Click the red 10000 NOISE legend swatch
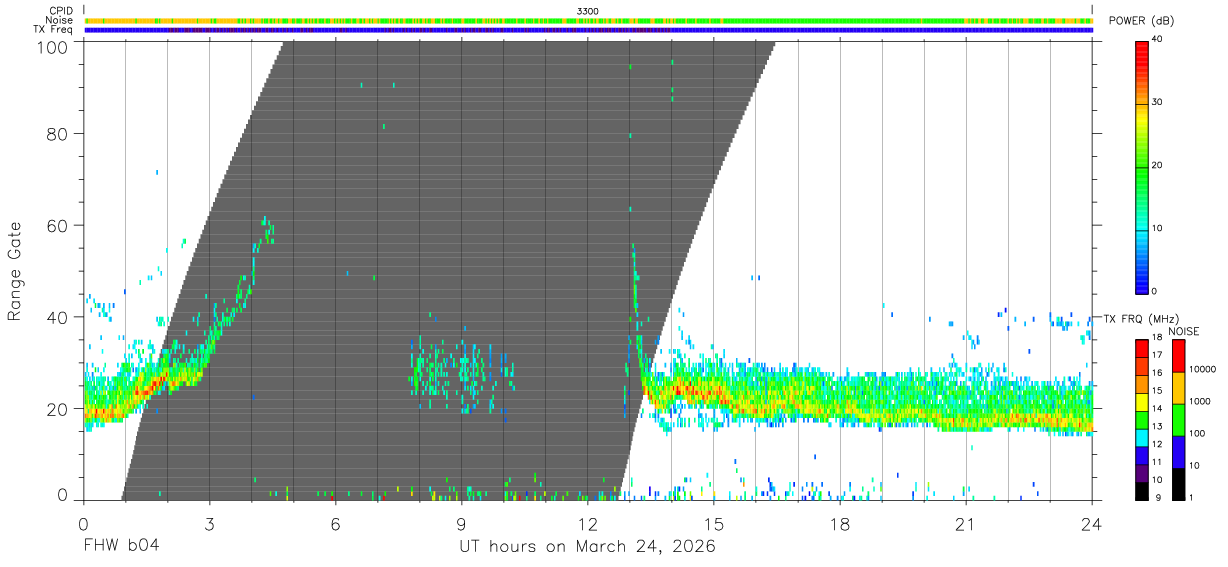 pyautogui.click(x=1177, y=356)
